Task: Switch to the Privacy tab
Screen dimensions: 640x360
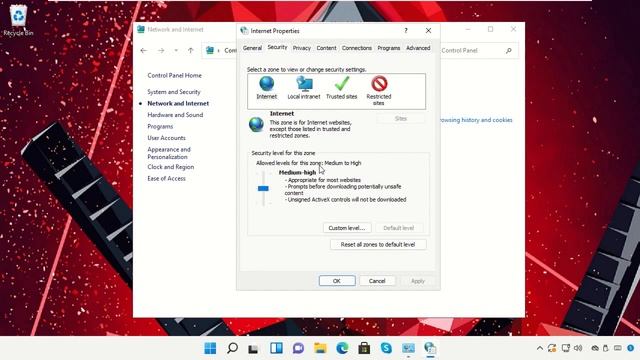Action: click(302, 48)
